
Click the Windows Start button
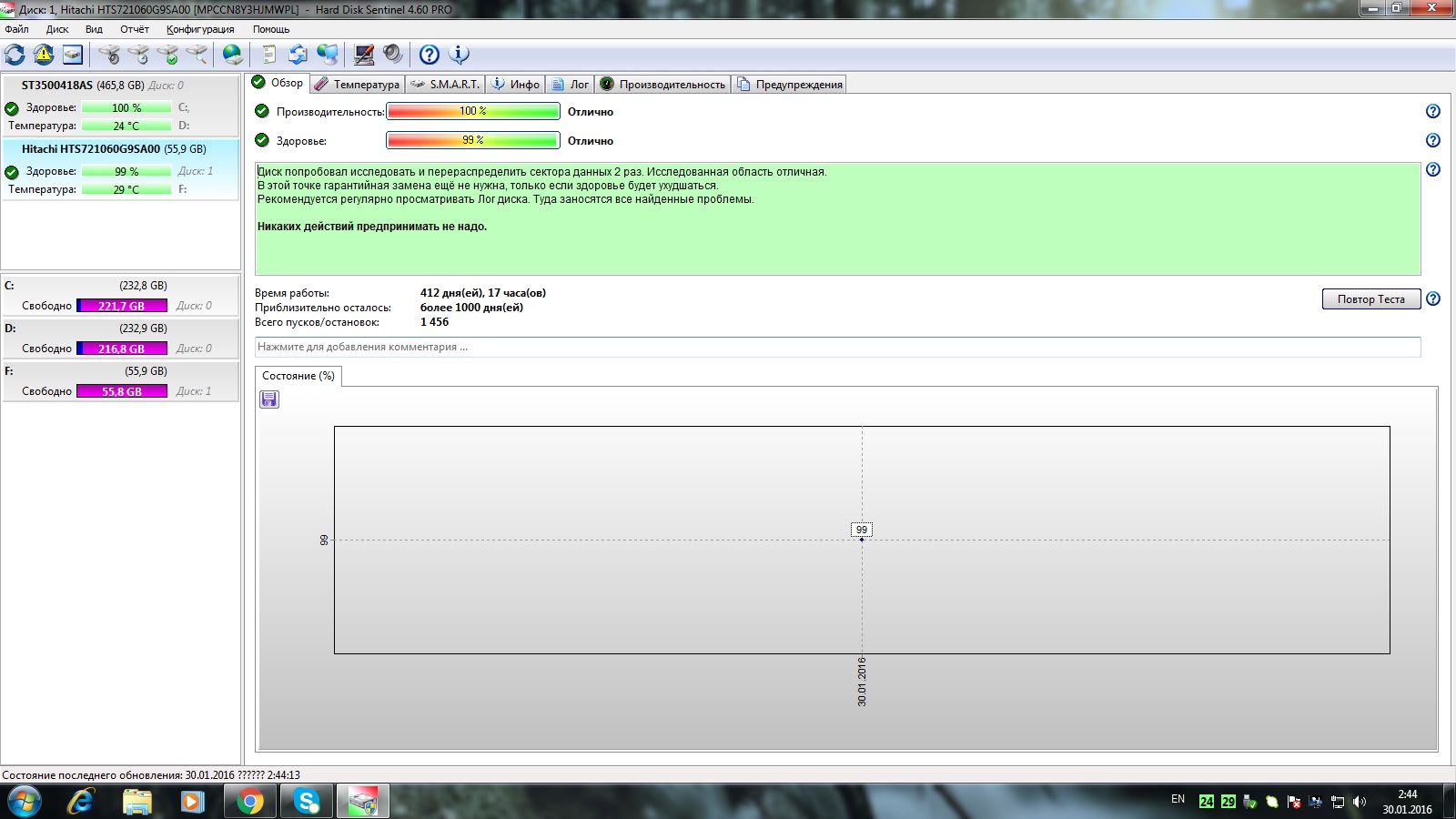(x=25, y=801)
